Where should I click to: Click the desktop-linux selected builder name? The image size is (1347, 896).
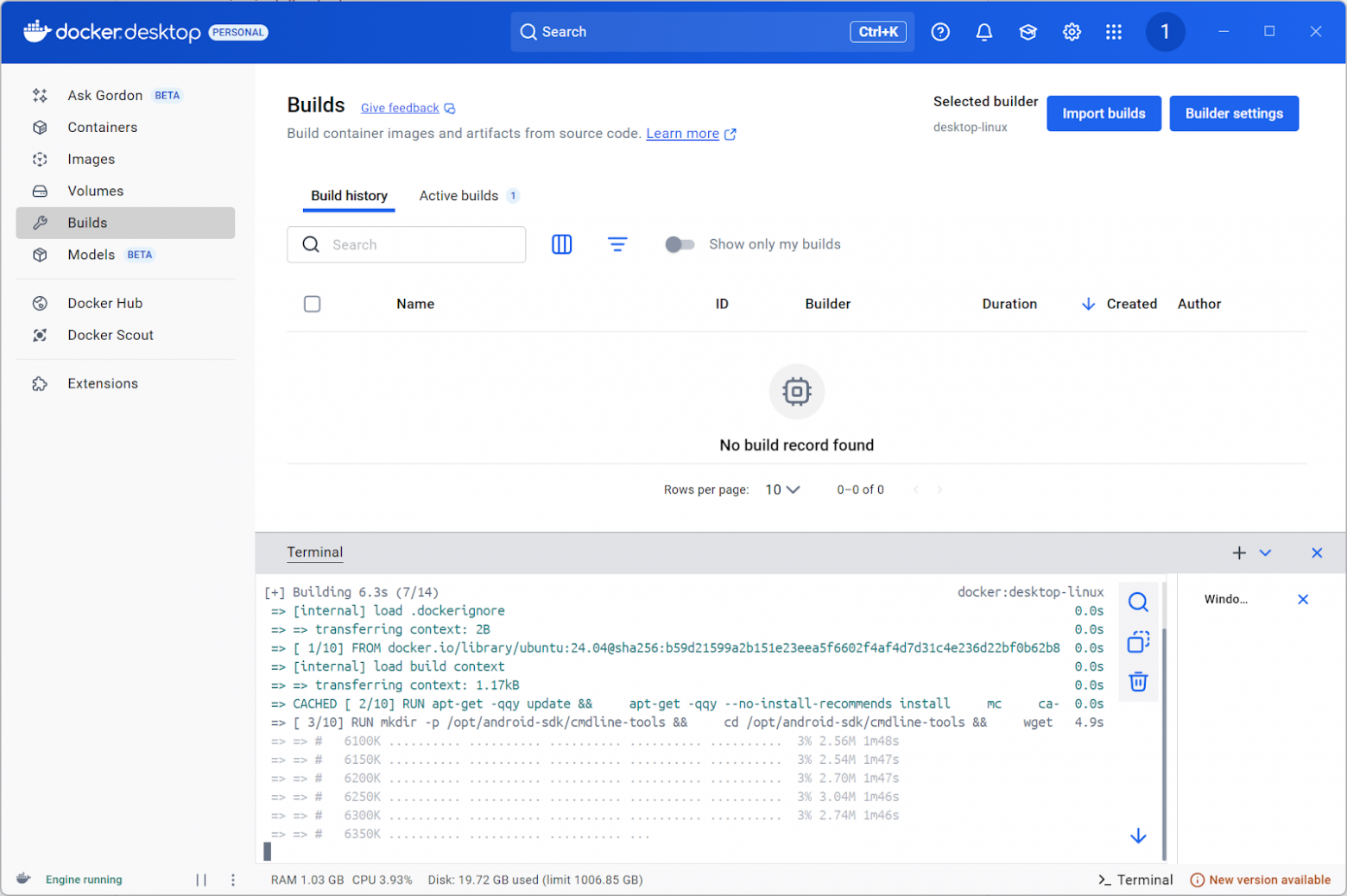(971, 127)
